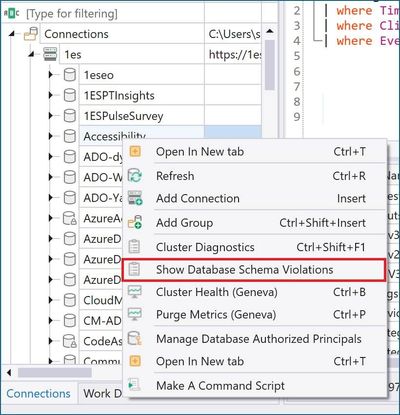Click the Add Connection server icon
This screenshot has width=400, height=415.
pos(135,198)
